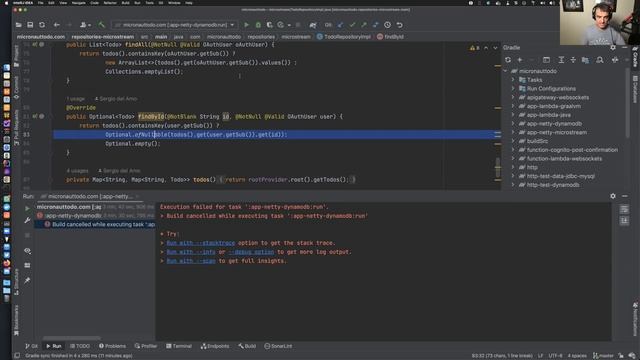Click plus icon in Gradle panel
The image size is (640, 360).
[x=520, y=60]
